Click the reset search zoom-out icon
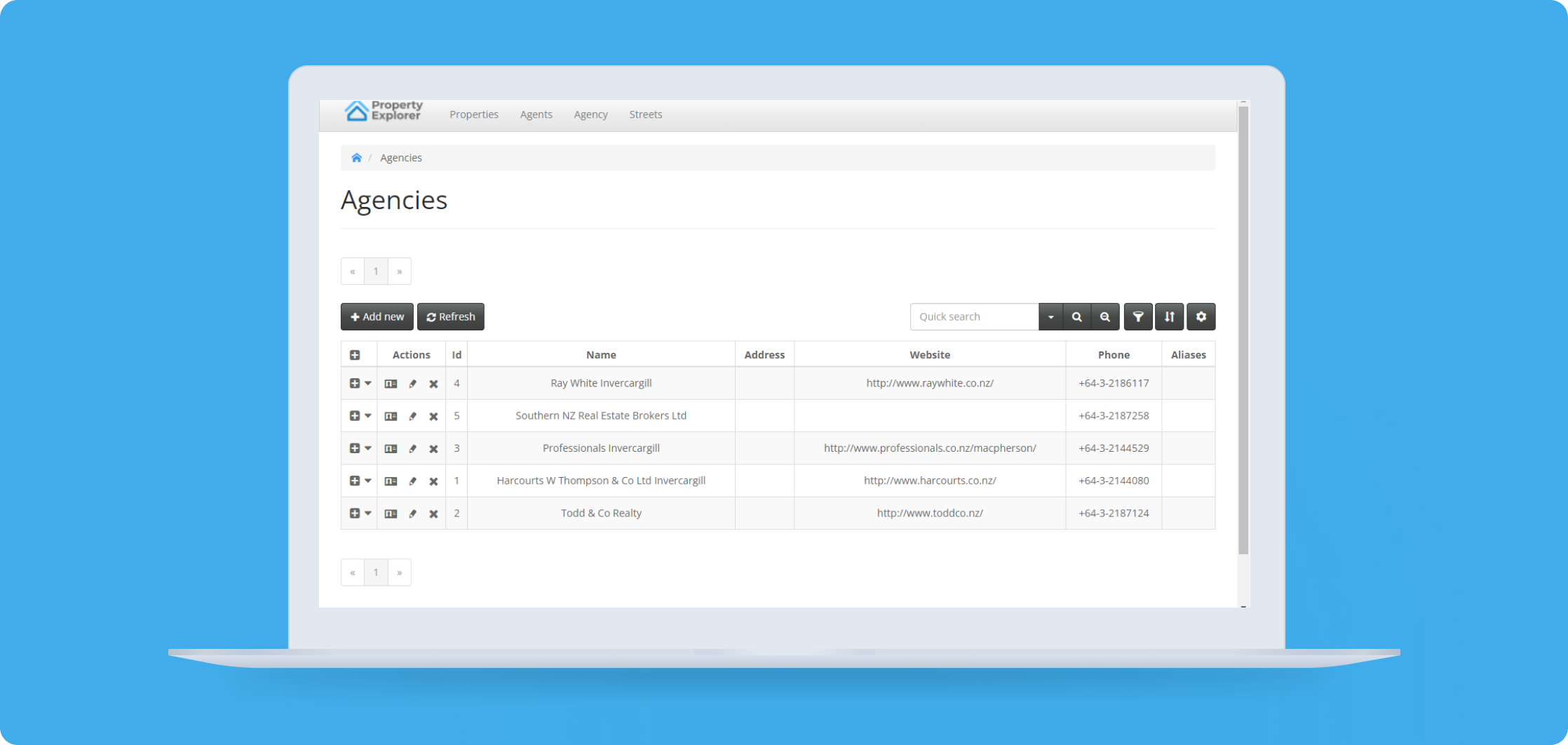Viewport: 1568px width, 745px height. 1105,316
